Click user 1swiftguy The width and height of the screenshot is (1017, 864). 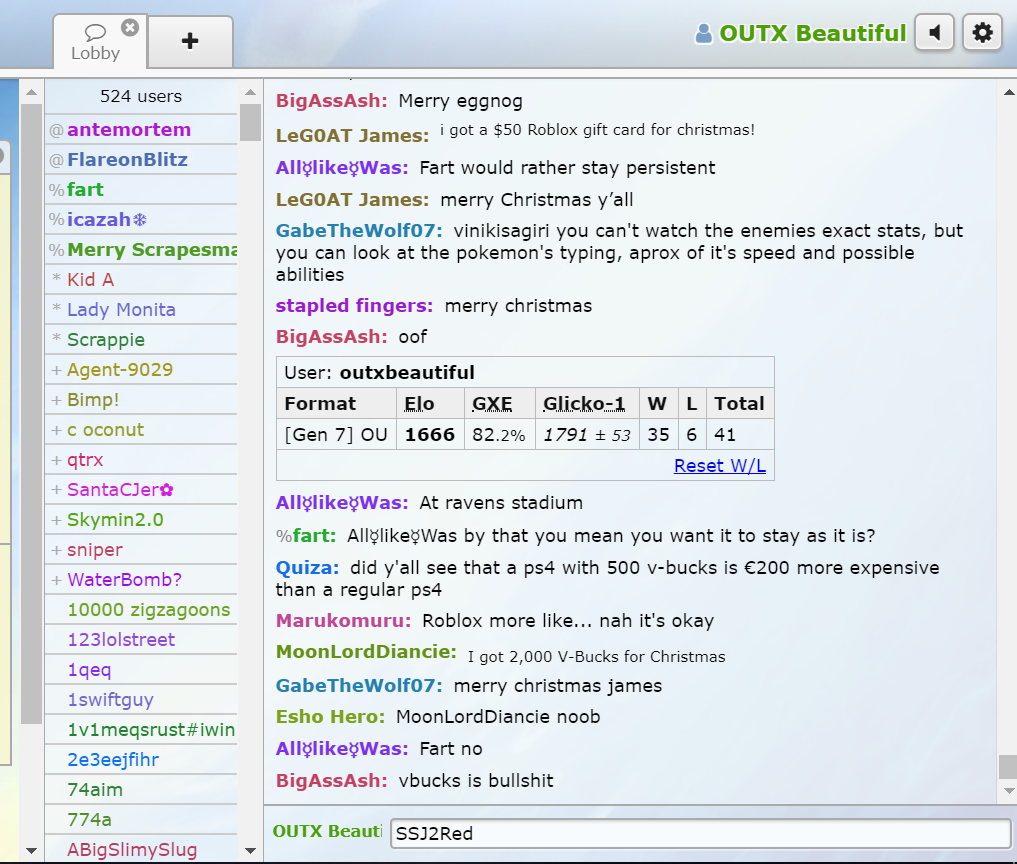[141, 700]
